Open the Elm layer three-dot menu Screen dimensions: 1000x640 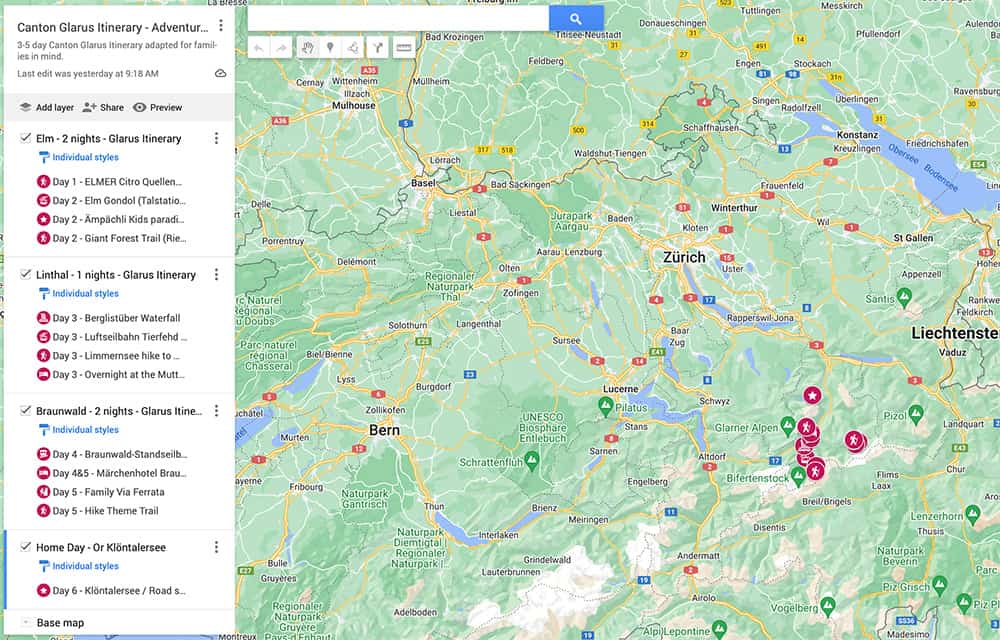pos(217,138)
